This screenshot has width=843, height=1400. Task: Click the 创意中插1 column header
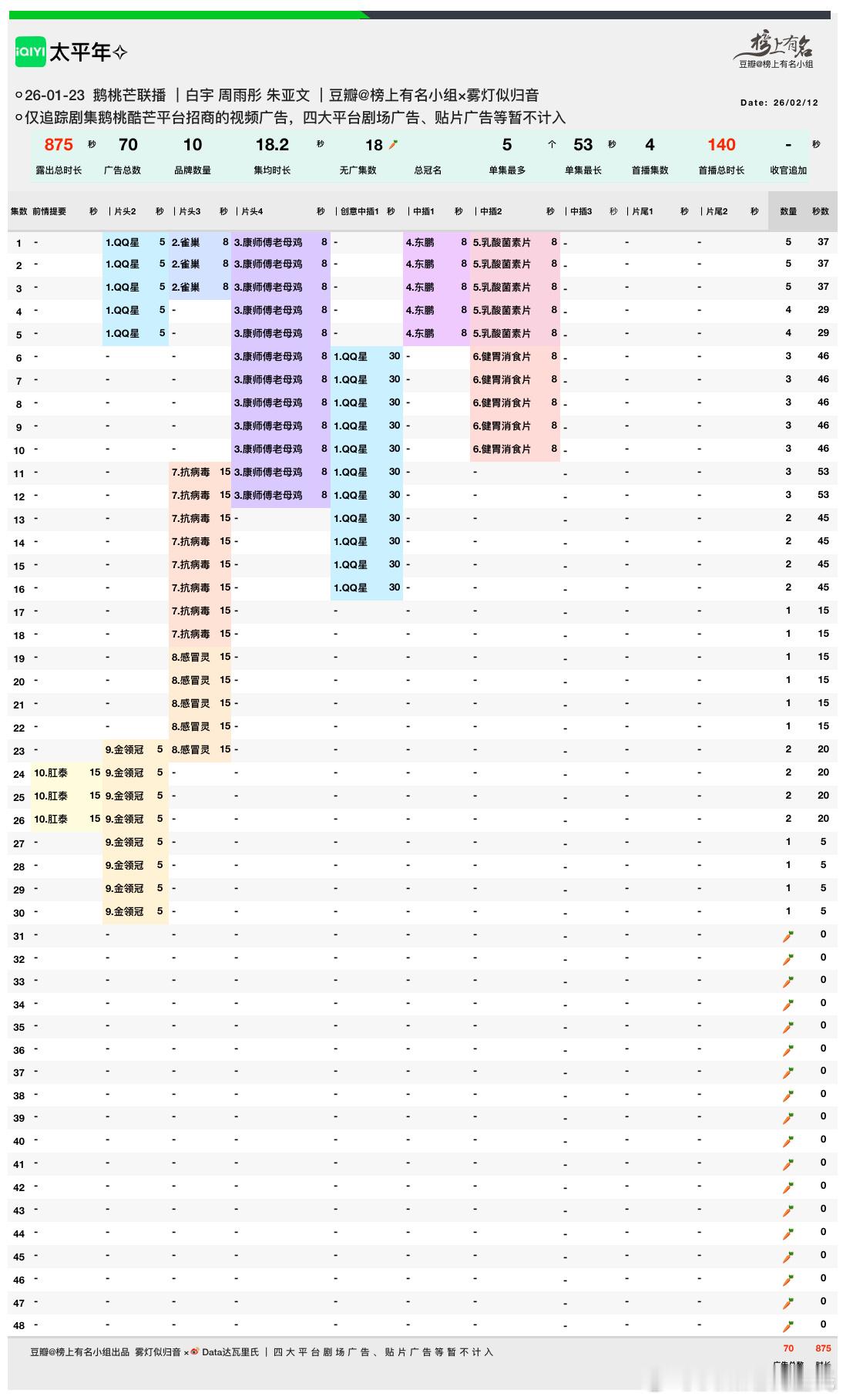coord(360,211)
